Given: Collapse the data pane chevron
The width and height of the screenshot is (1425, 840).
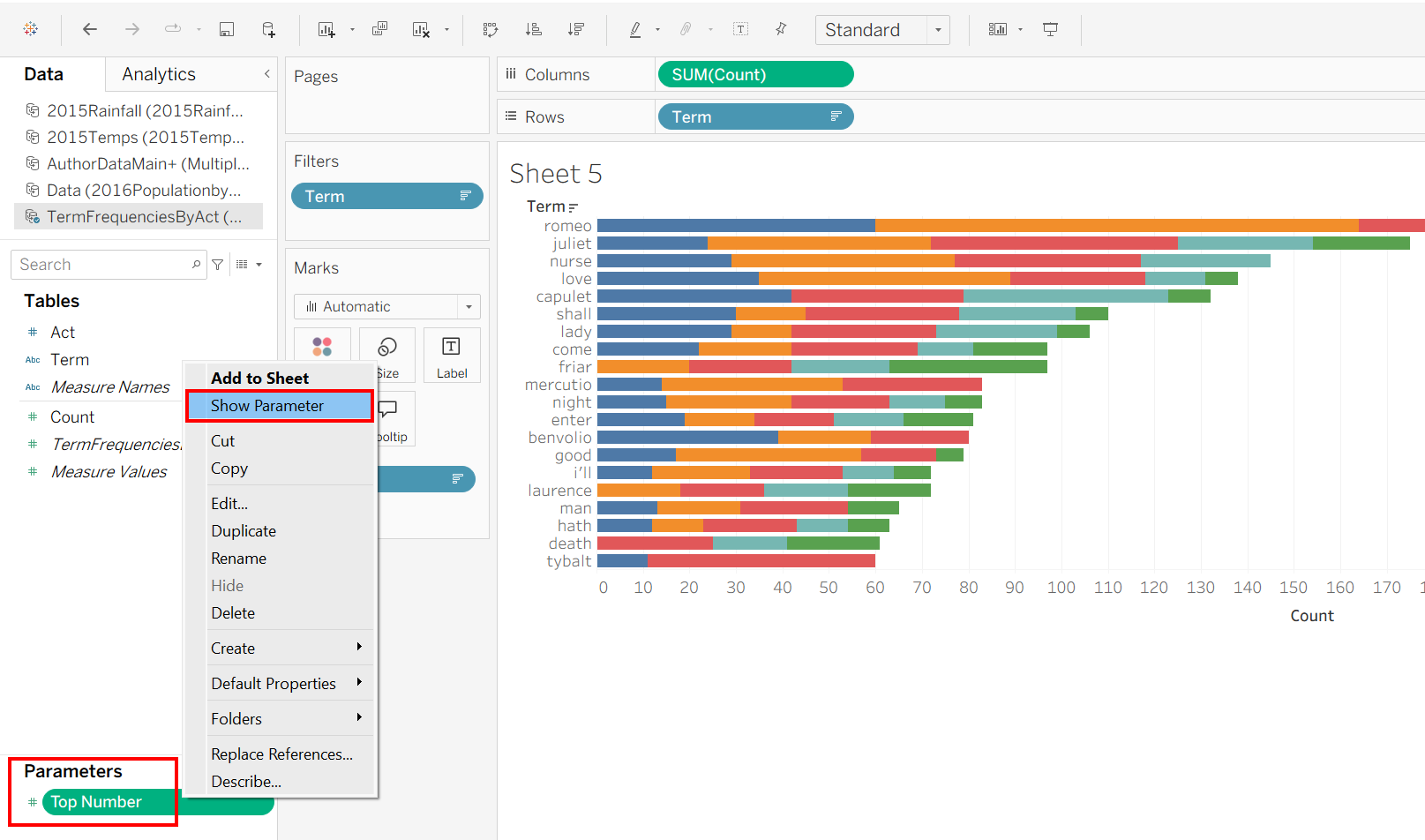Looking at the screenshot, I should click(x=267, y=74).
